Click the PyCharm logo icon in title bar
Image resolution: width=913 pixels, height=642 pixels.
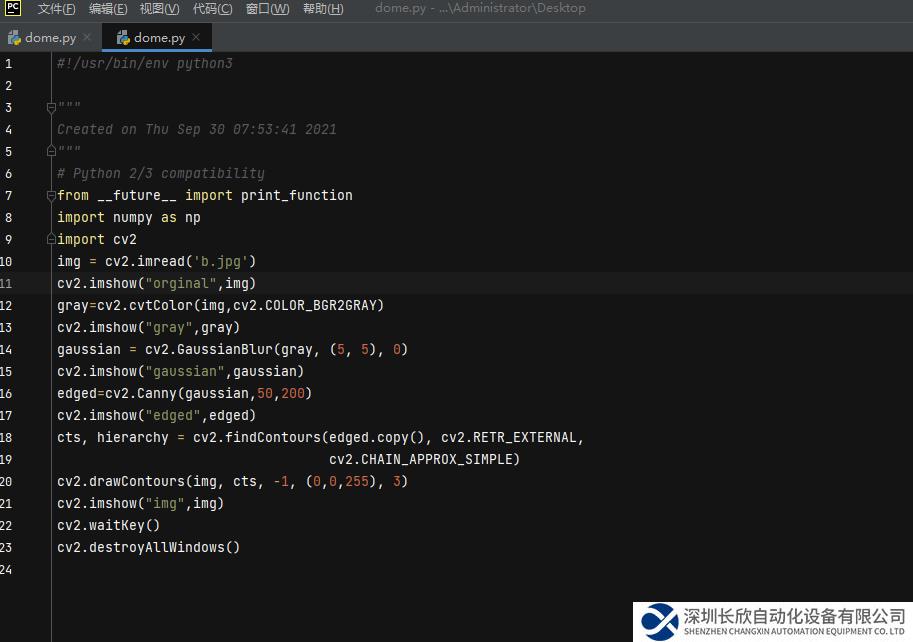click(x=13, y=9)
